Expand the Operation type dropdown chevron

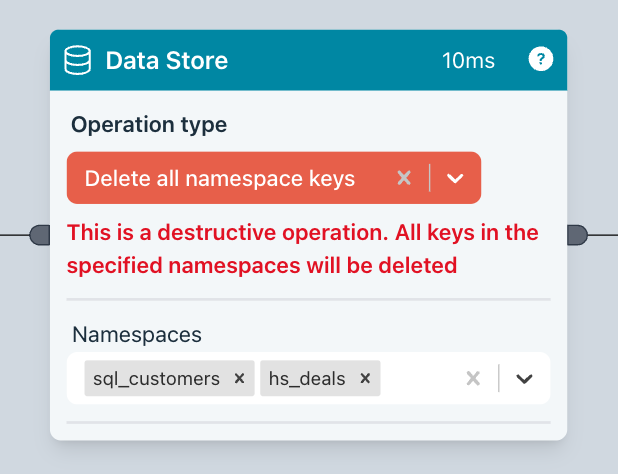pyautogui.click(x=455, y=178)
